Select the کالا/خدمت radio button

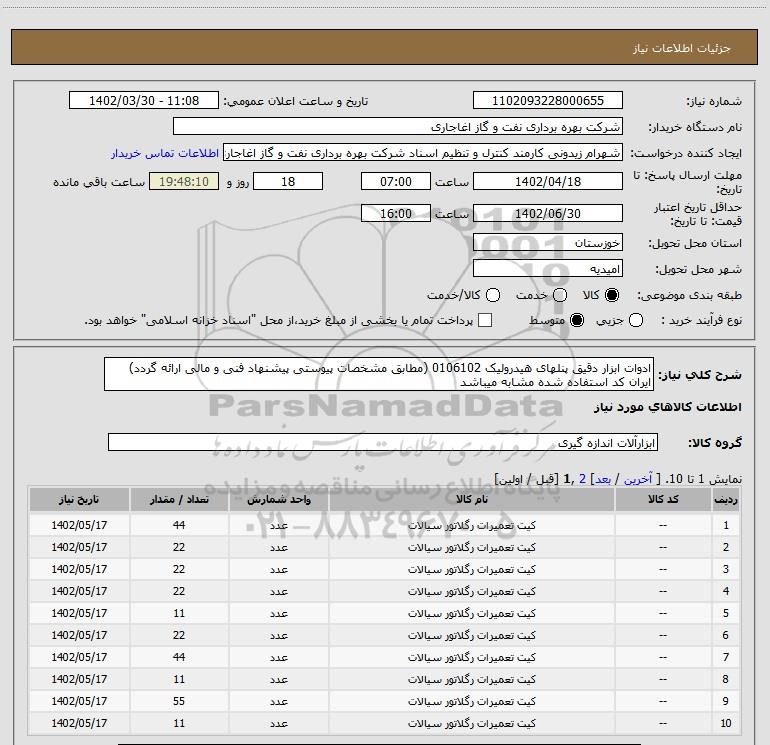pyautogui.click(x=493, y=295)
